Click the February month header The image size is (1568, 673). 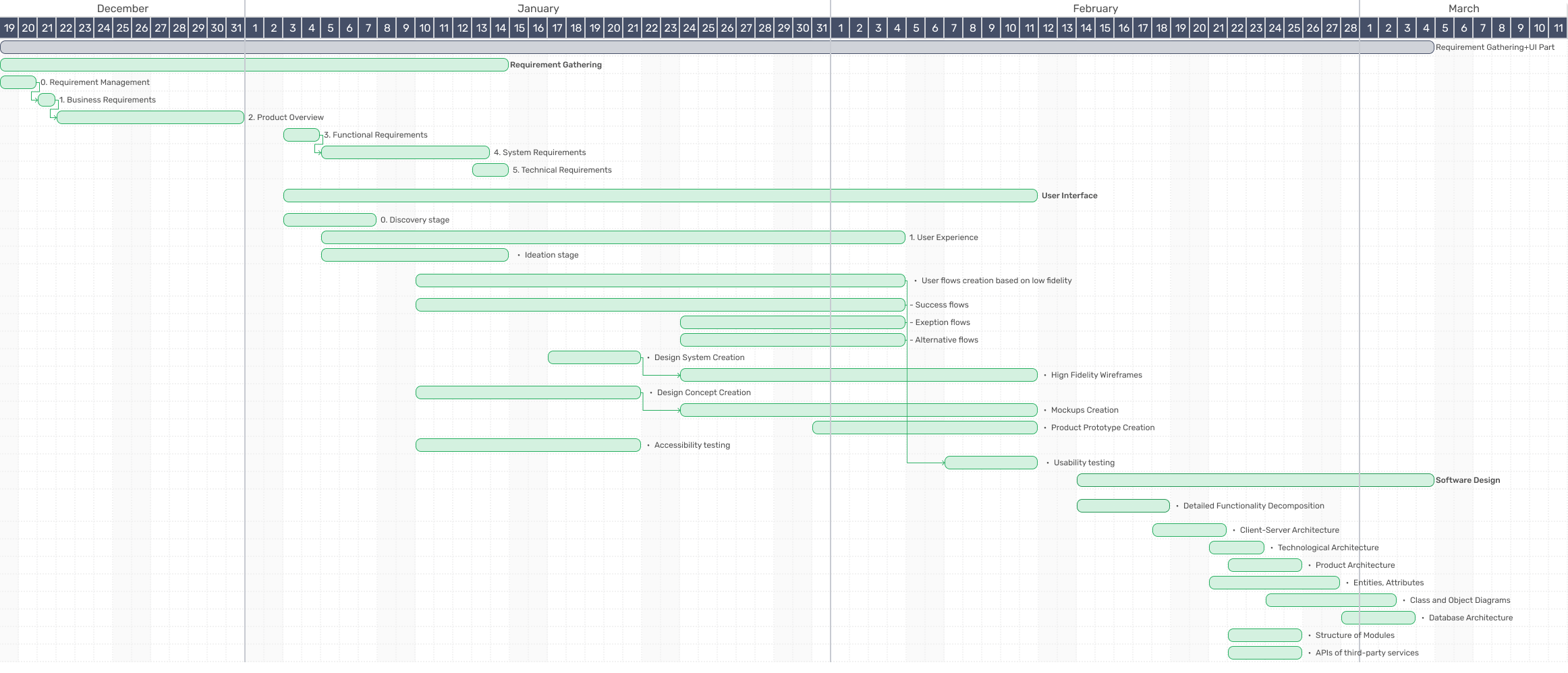pyautogui.click(x=1095, y=9)
